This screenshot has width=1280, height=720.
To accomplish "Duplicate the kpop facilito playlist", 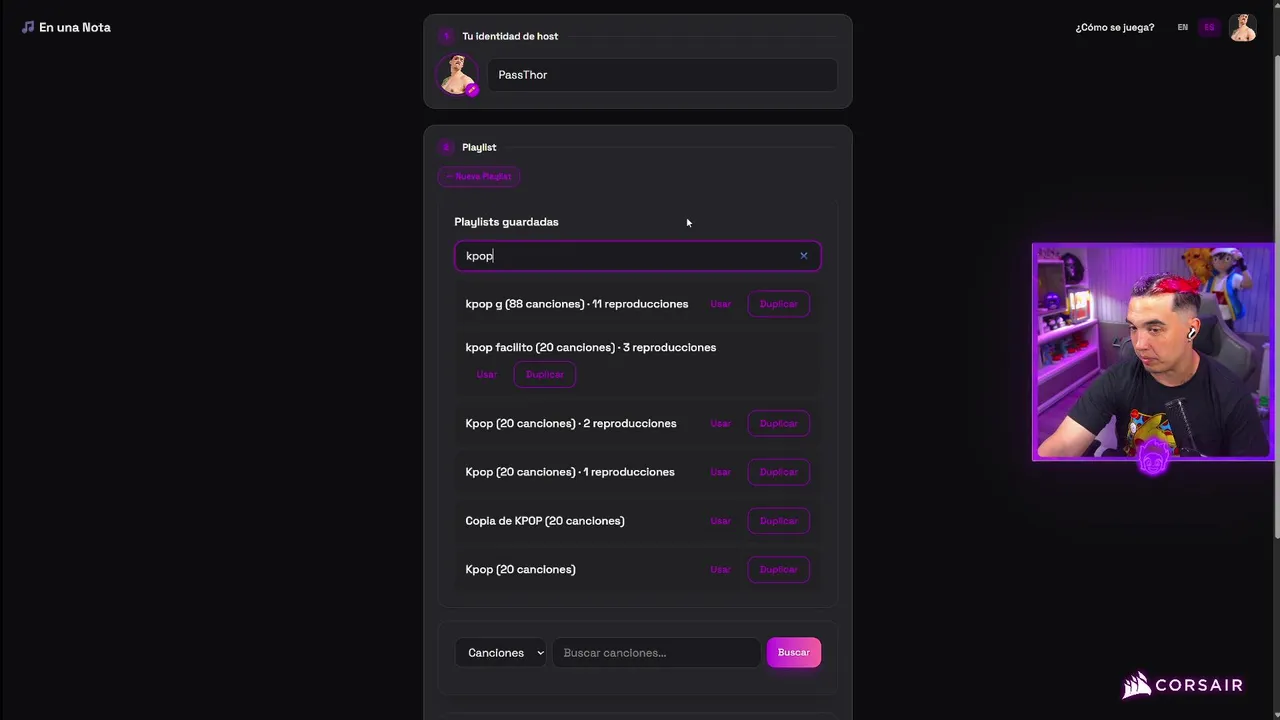I will point(545,374).
